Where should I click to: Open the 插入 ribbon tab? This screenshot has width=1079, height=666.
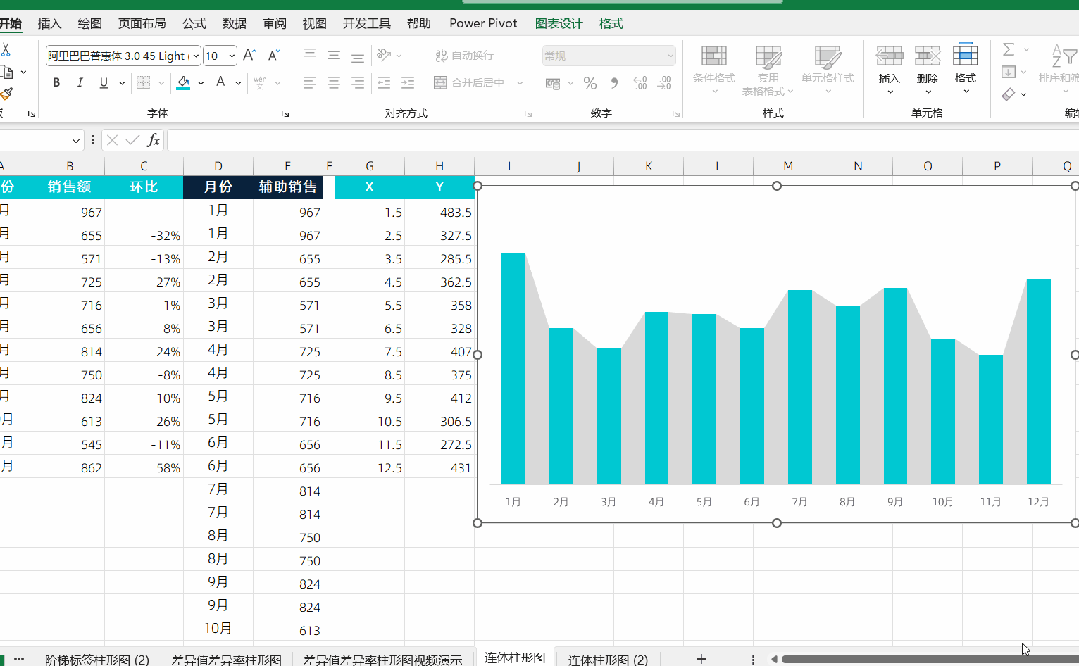(50, 23)
